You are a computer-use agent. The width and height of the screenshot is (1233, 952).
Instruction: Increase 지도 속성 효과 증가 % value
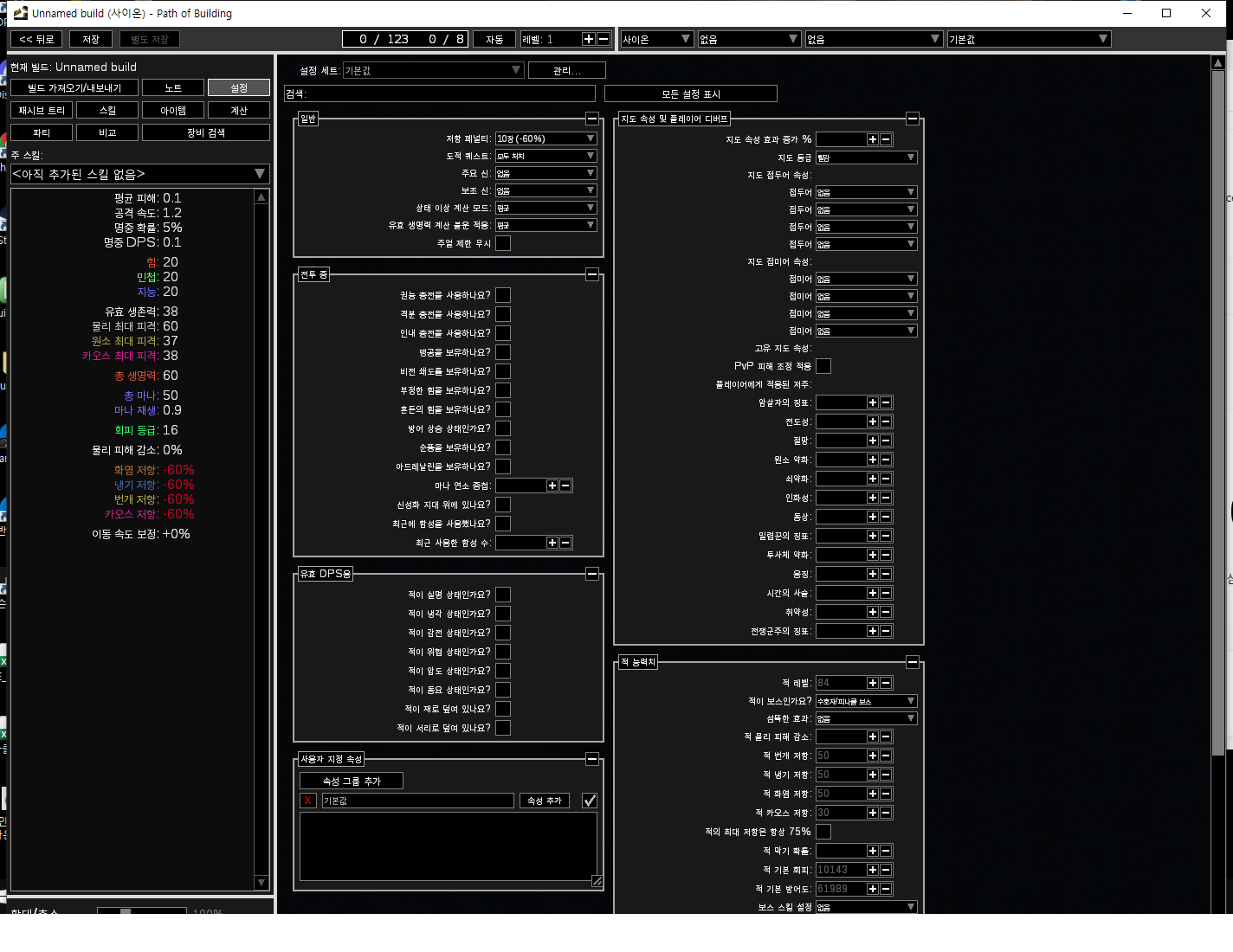pos(873,139)
